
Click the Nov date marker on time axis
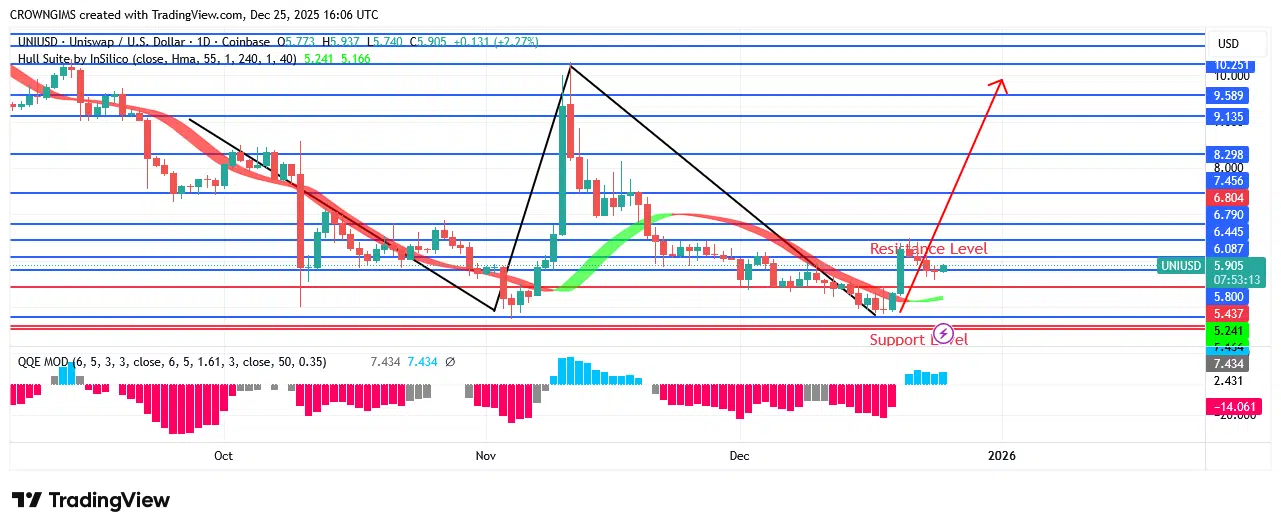(486, 455)
